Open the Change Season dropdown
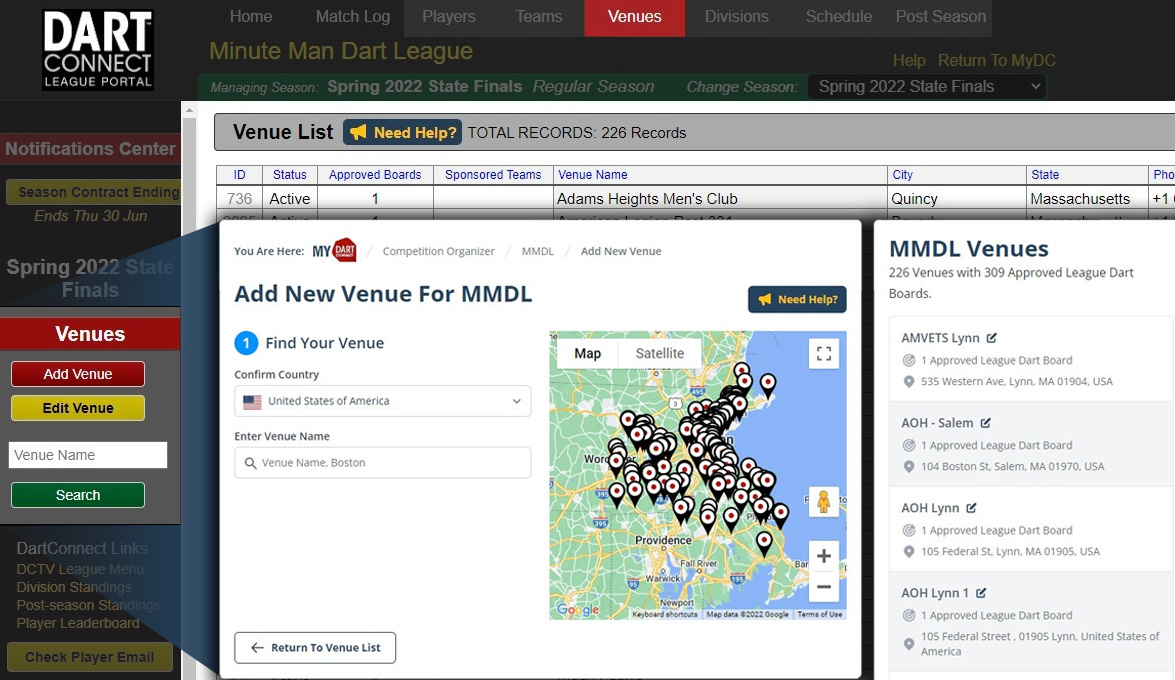The width and height of the screenshot is (1175, 680). pyautogui.click(x=926, y=86)
